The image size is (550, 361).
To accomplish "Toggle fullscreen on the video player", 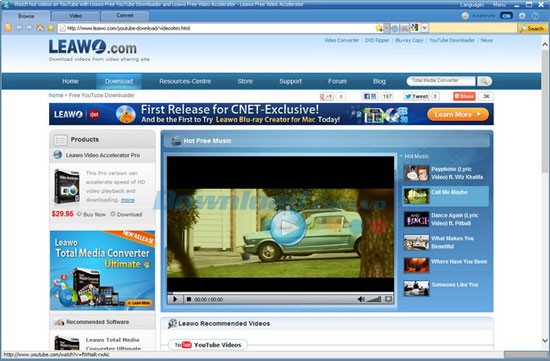I will [x=388, y=299].
